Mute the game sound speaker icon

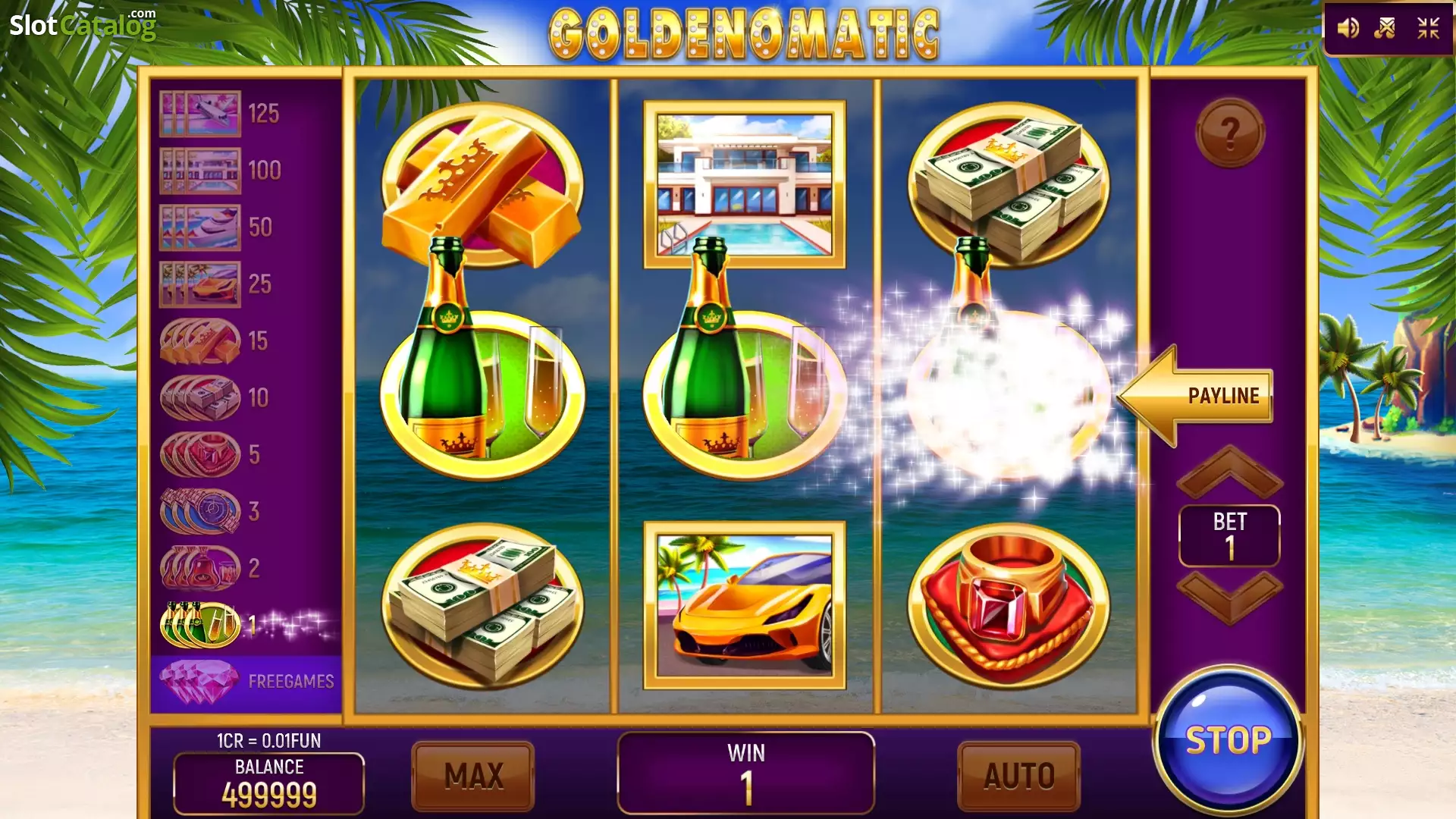coord(1348,29)
